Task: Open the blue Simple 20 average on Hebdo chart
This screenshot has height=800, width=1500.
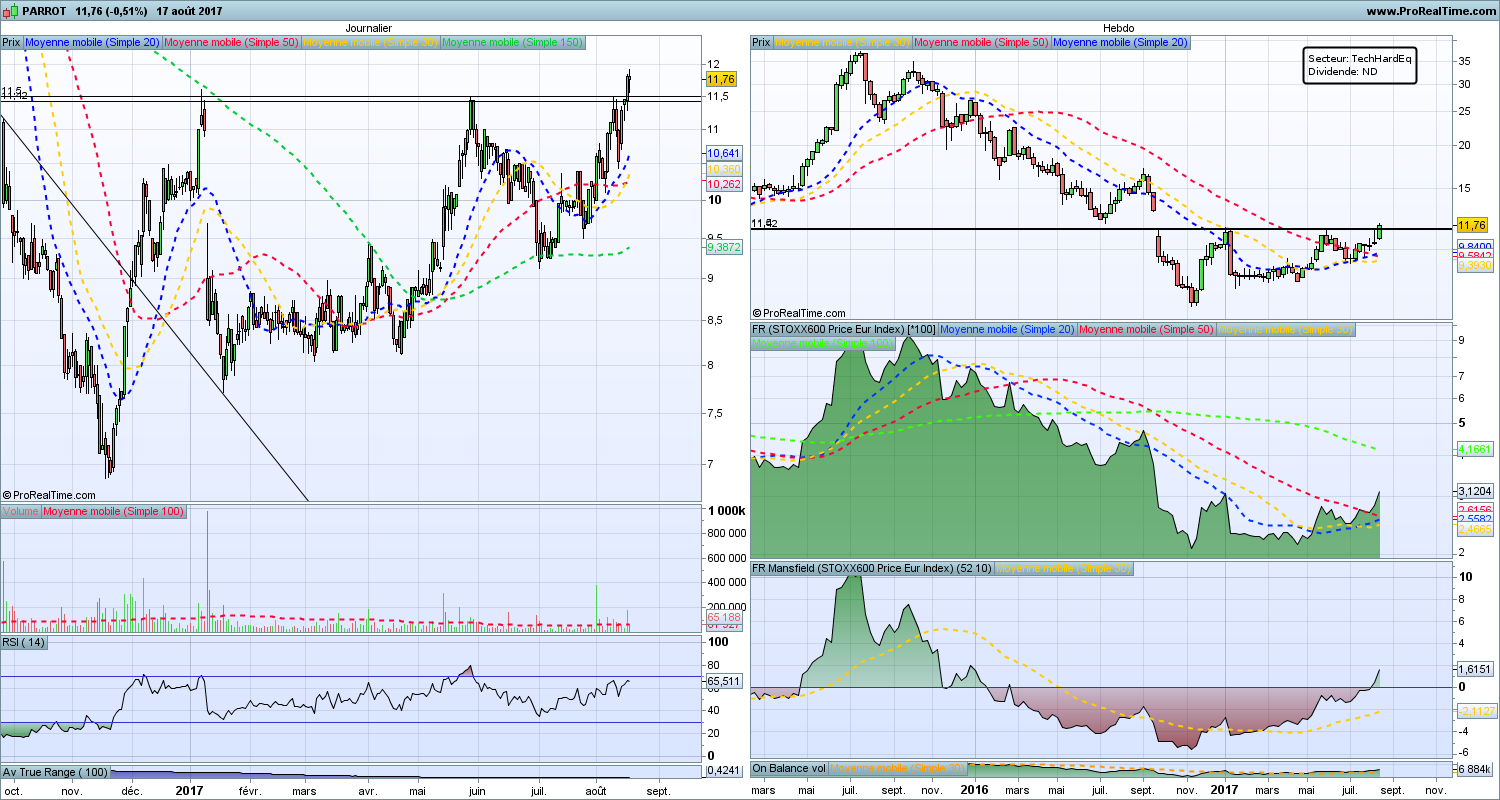Action: coord(1120,43)
